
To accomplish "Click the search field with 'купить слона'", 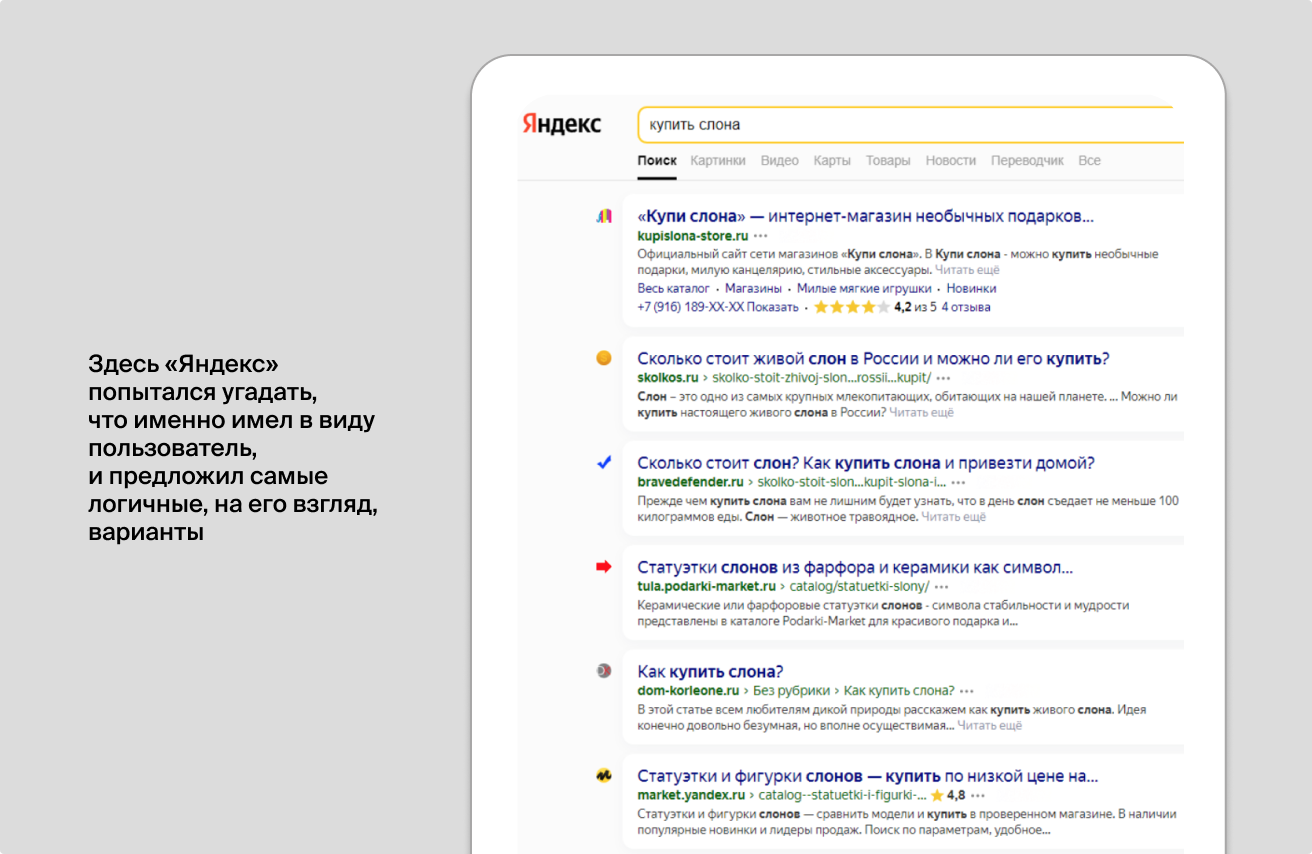I will pos(911,125).
